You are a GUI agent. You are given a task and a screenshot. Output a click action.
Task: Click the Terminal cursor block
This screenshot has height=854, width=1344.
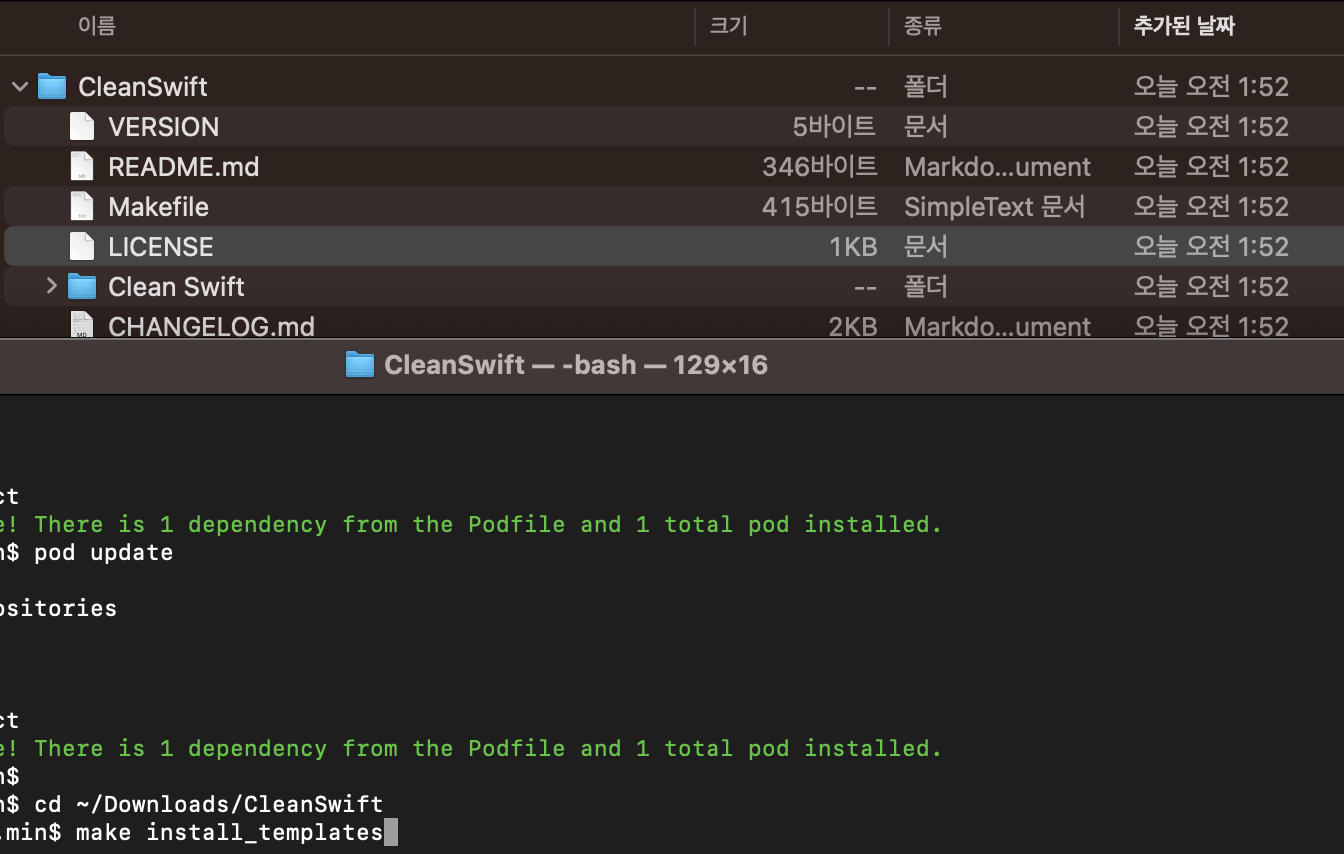[391, 832]
